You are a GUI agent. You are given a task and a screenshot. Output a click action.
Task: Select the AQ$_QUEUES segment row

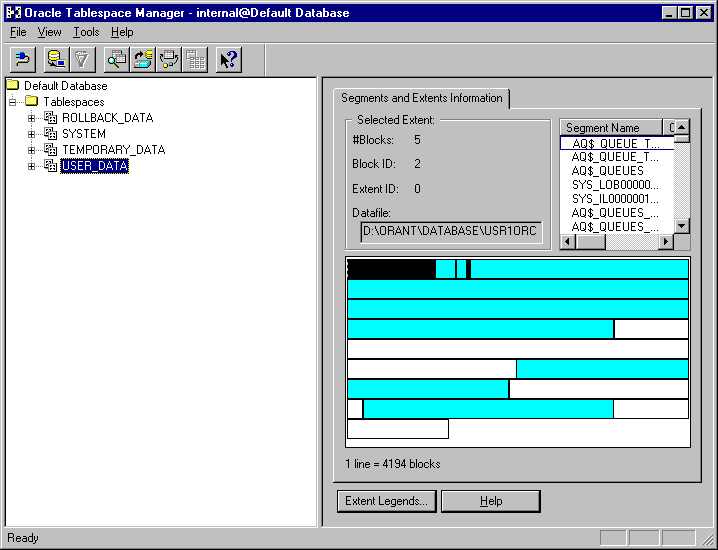click(617, 171)
